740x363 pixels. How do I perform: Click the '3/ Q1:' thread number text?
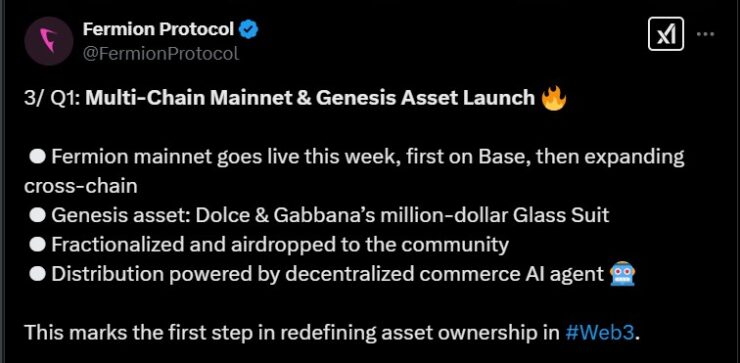point(52,98)
